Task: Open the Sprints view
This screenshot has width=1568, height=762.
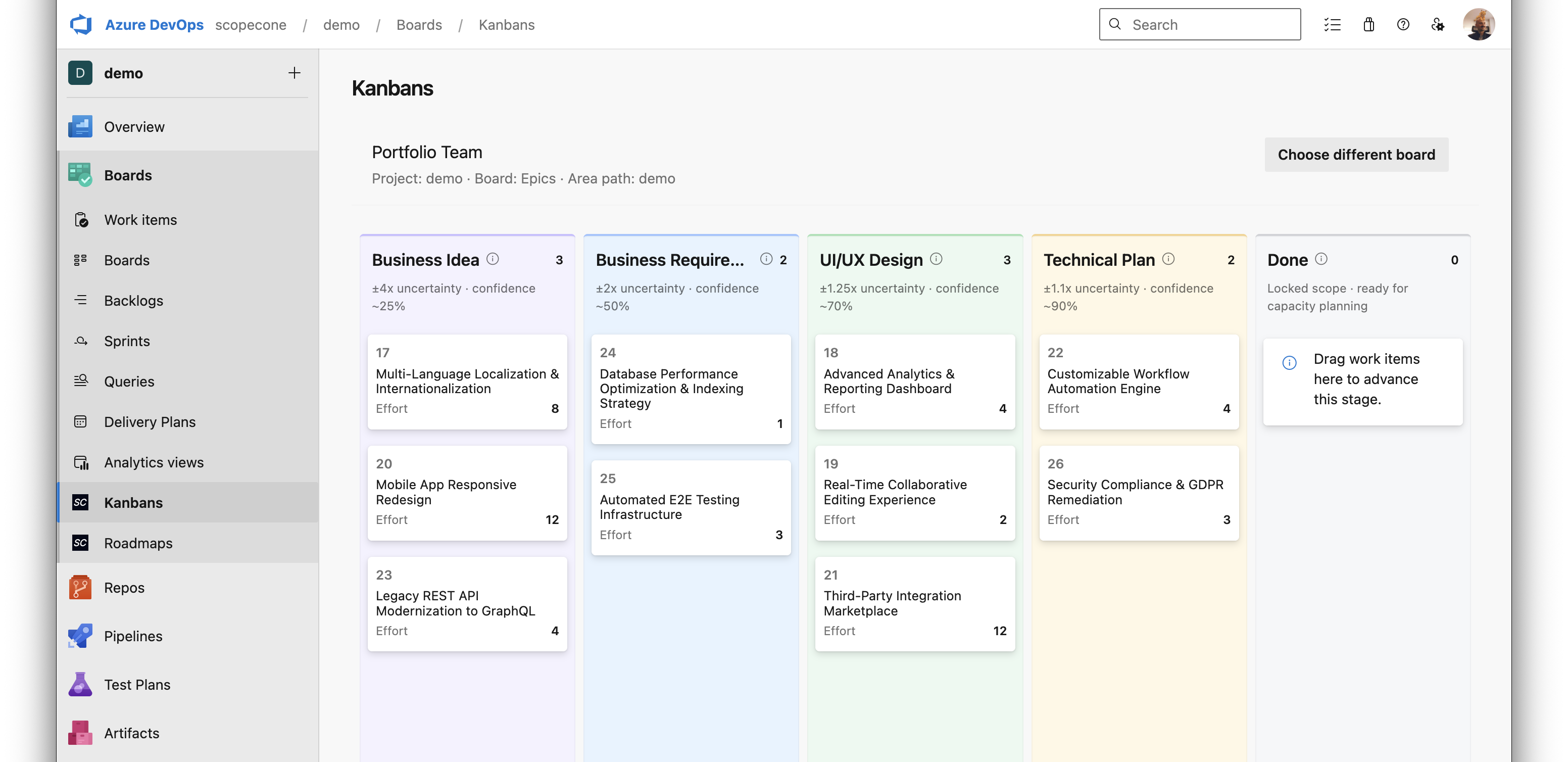Action: tap(127, 341)
